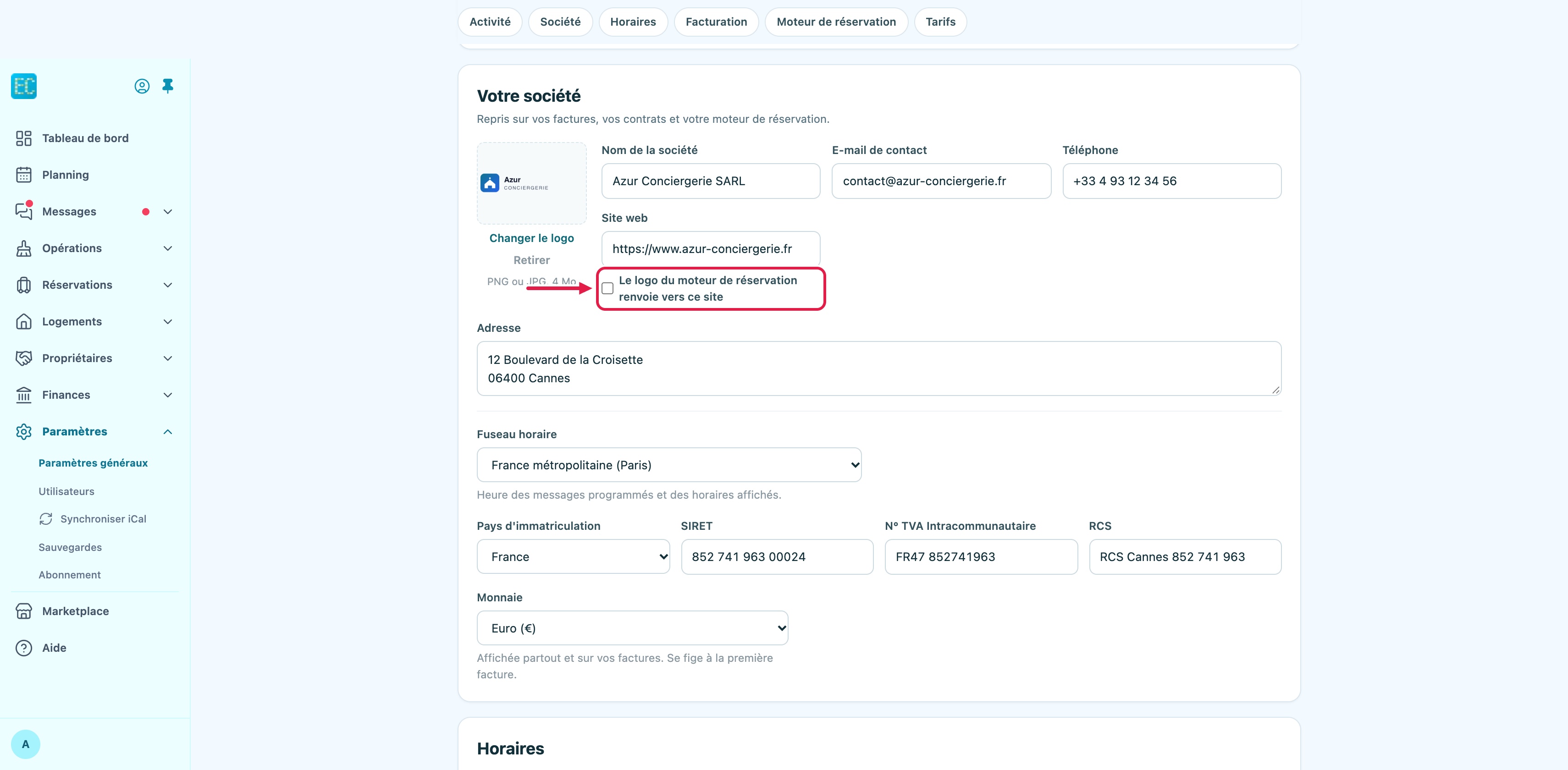Open the user account icon

point(142,87)
